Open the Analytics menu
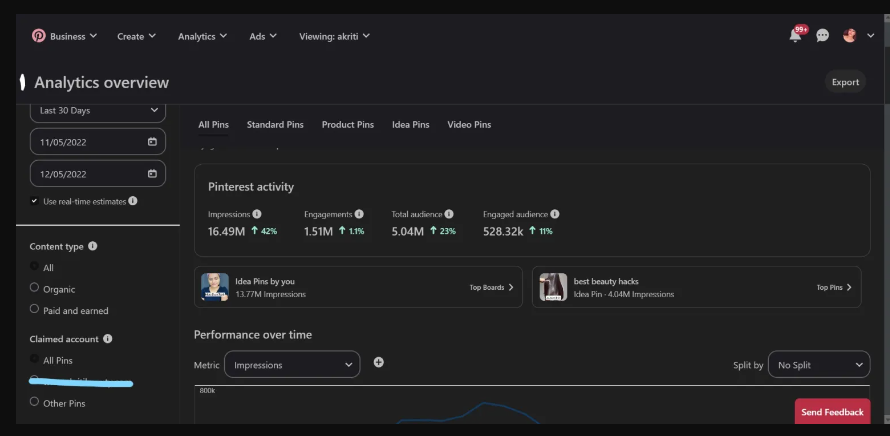Viewport: 890px width, 436px height. coord(202,36)
